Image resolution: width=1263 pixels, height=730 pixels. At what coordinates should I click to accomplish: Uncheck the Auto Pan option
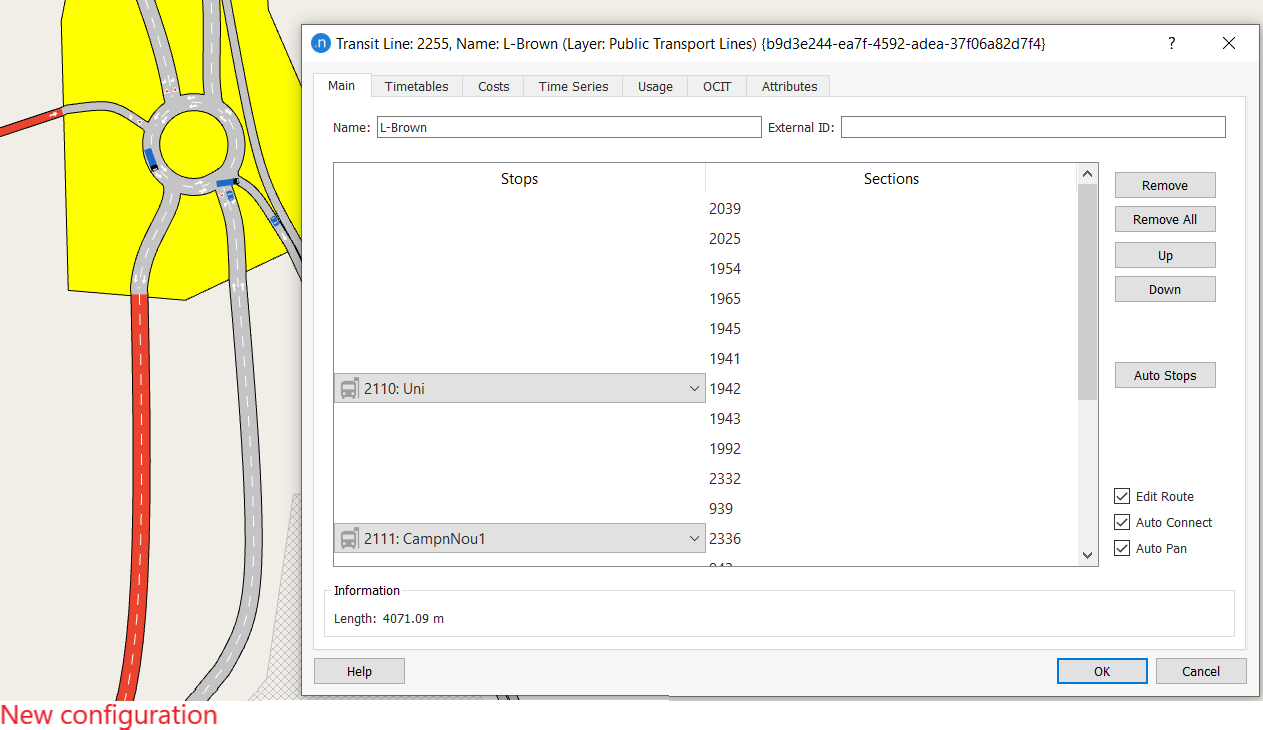(x=1122, y=549)
